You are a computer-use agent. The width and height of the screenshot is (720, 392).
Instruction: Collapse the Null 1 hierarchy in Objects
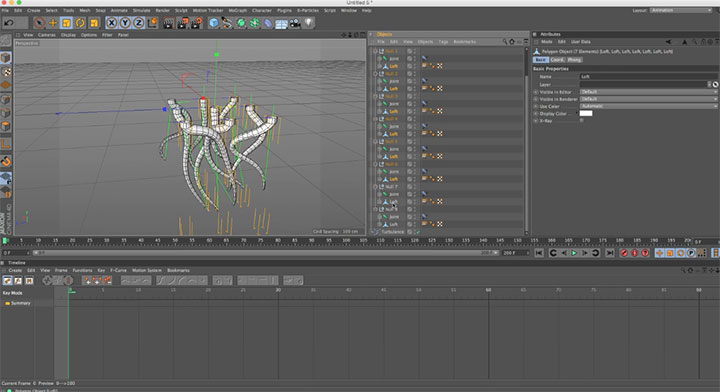click(x=375, y=51)
